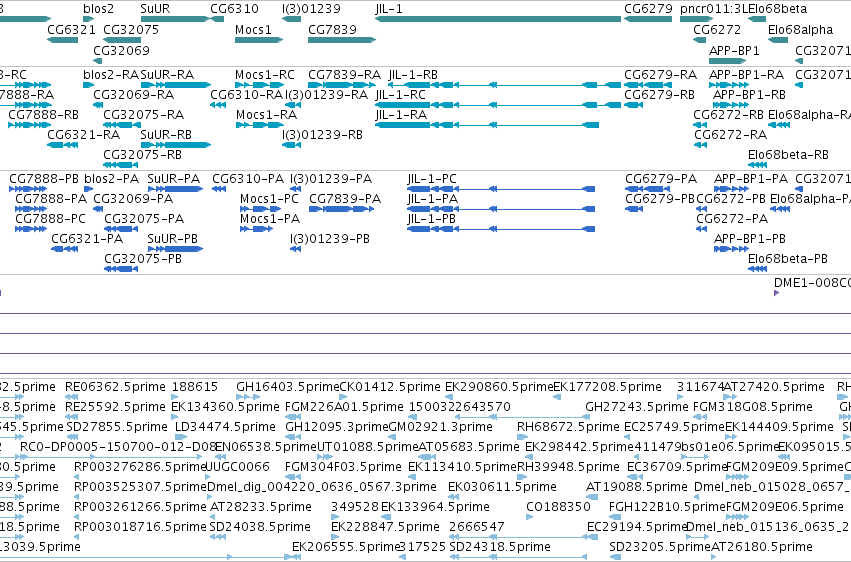
Task: Select transcript CG32075-RB
Action: pyautogui.click(x=142, y=155)
